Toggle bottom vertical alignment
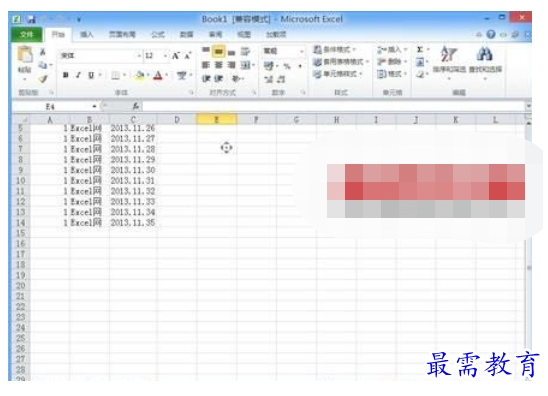 click(231, 52)
